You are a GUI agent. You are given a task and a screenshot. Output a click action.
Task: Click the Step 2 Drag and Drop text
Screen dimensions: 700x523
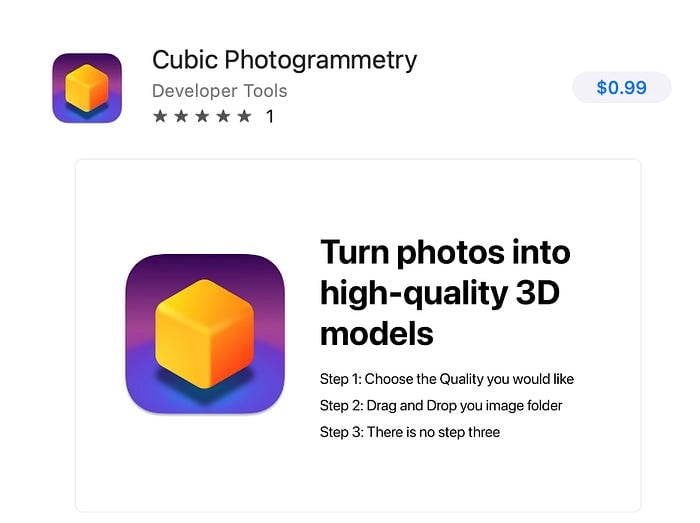tap(441, 406)
